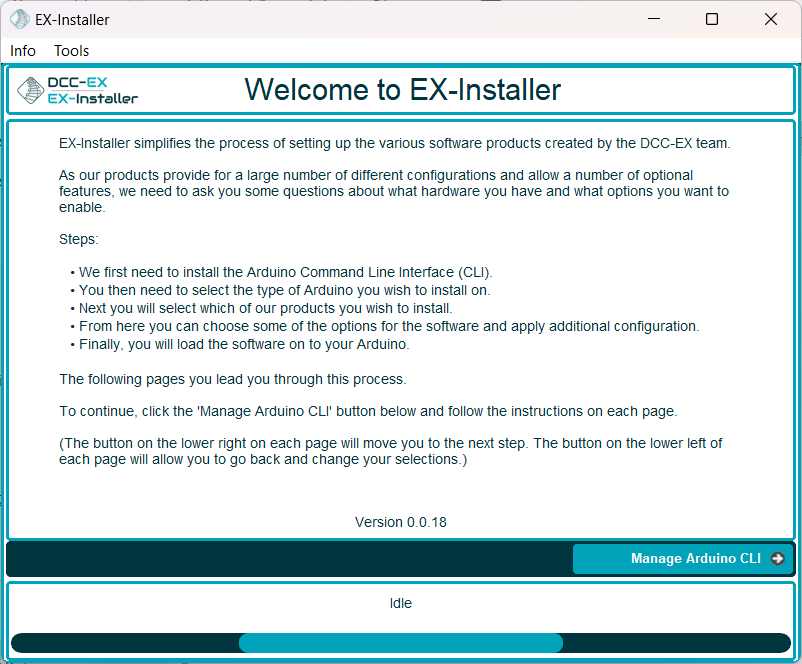Image resolution: width=802 pixels, height=664 pixels.
Task: Click the 'To continue, click' instruction line
Action: pyautogui.click(x=367, y=411)
